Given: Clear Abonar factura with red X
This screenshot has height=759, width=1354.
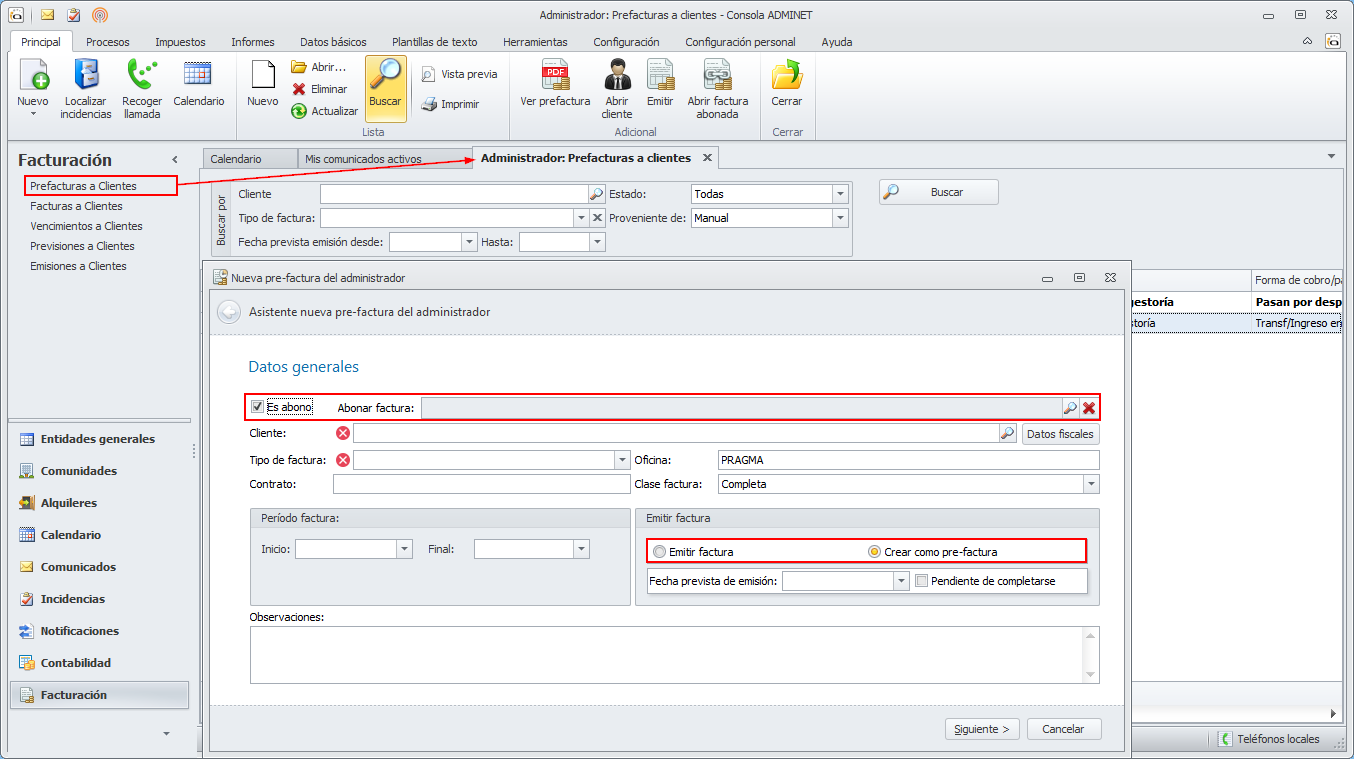Looking at the screenshot, I should (x=1089, y=407).
